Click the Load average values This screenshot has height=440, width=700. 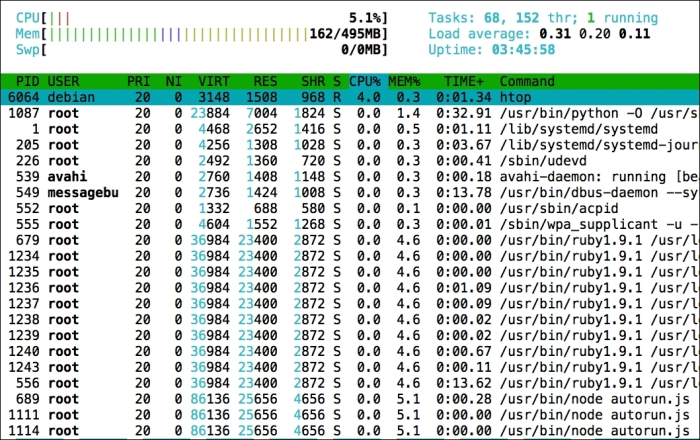pyautogui.click(x=595, y=34)
